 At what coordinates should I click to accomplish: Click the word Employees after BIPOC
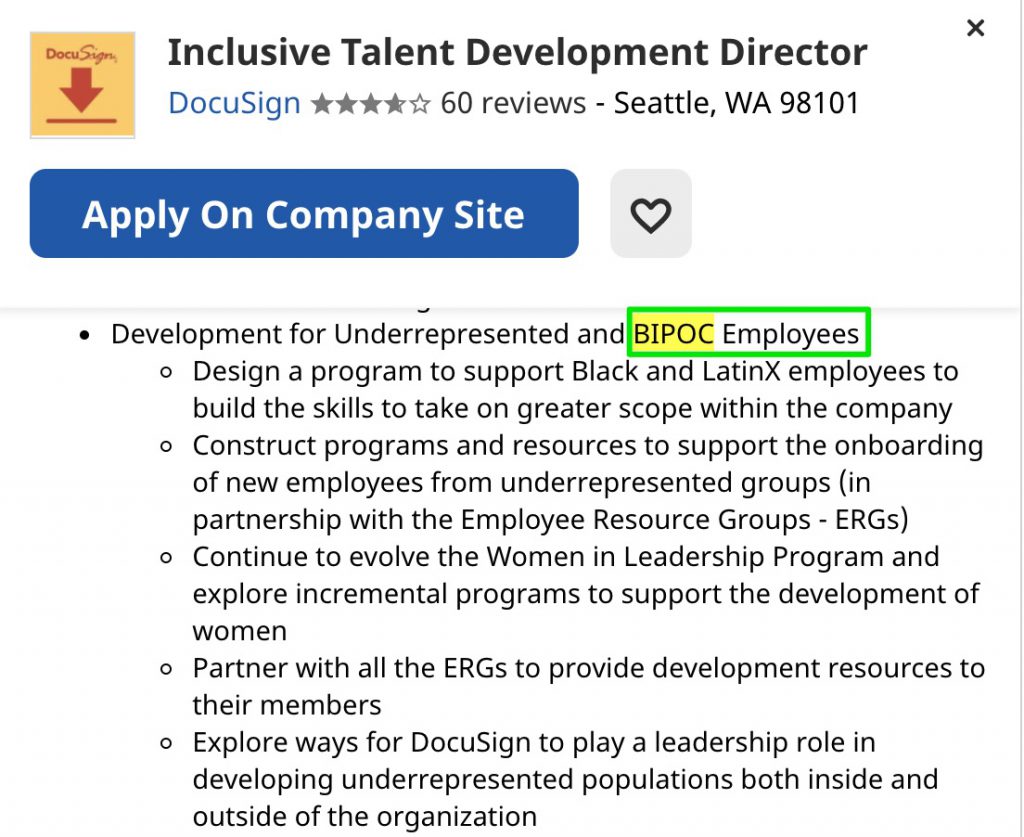pos(790,334)
